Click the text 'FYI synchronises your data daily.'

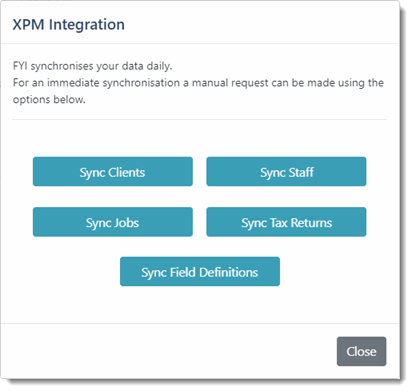tap(93, 66)
